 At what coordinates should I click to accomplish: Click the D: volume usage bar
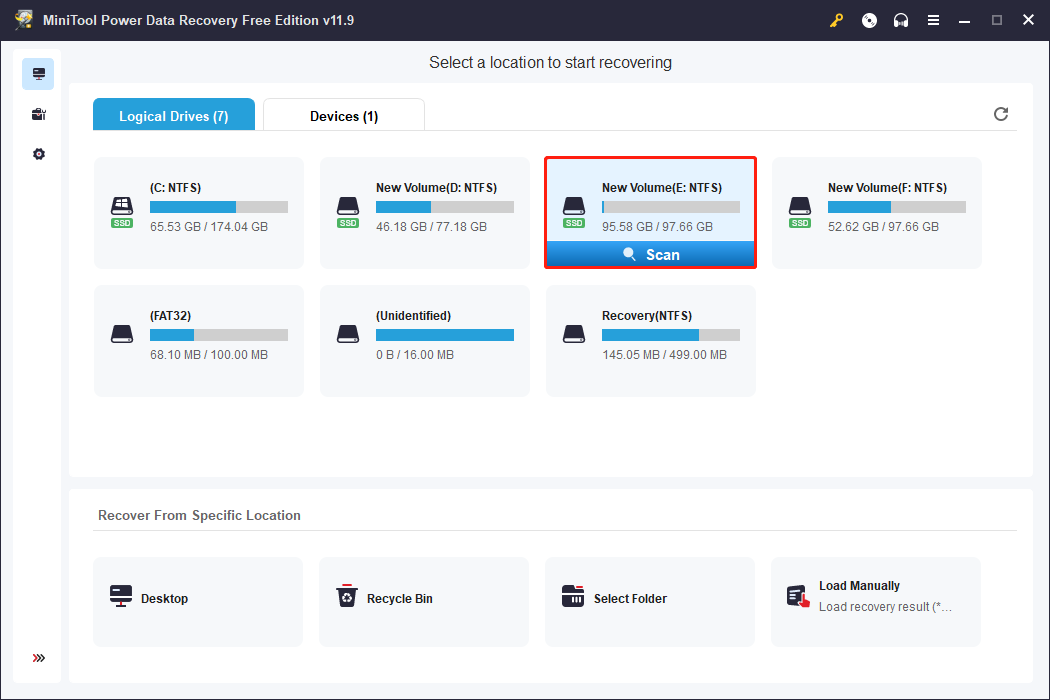pos(445,207)
